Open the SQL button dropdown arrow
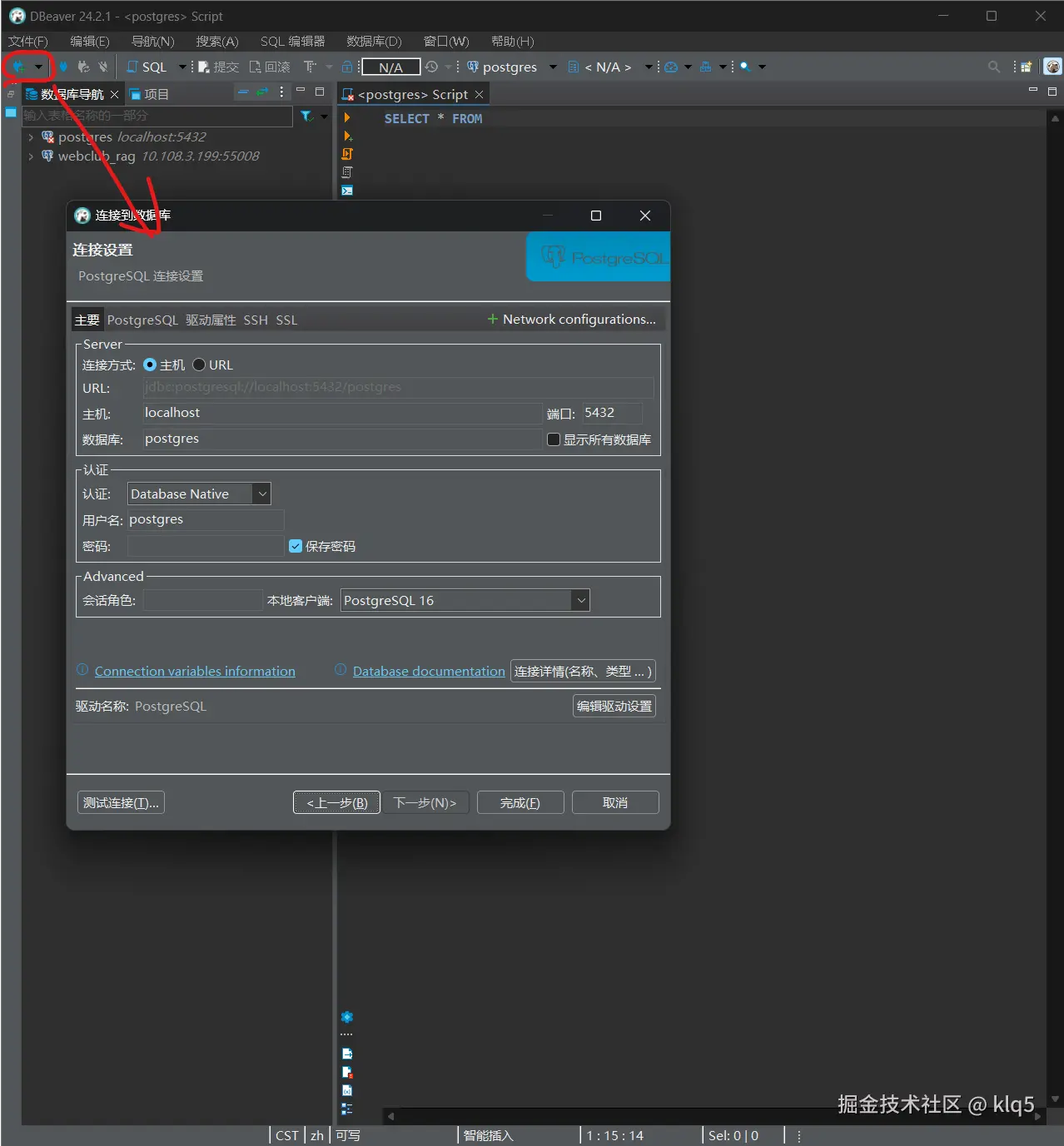 (182, 67)
